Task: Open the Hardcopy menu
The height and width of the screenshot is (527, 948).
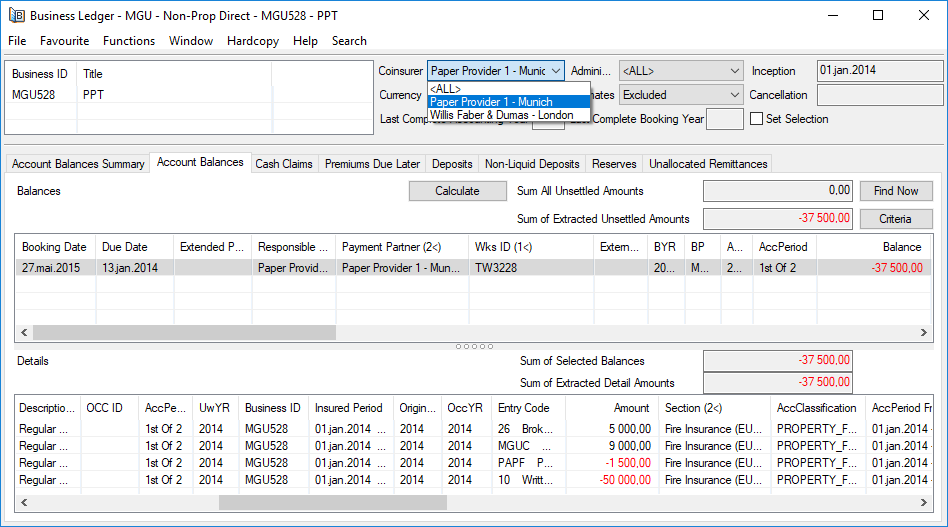Action: coord(253,41)
